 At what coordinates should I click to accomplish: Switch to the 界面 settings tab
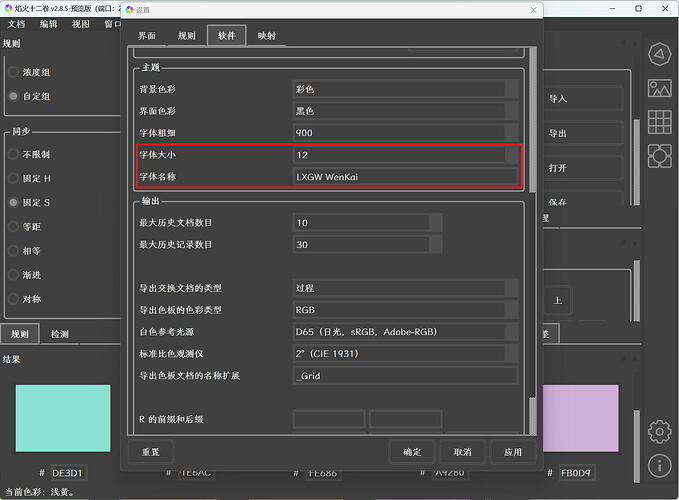tap(147, 36)
